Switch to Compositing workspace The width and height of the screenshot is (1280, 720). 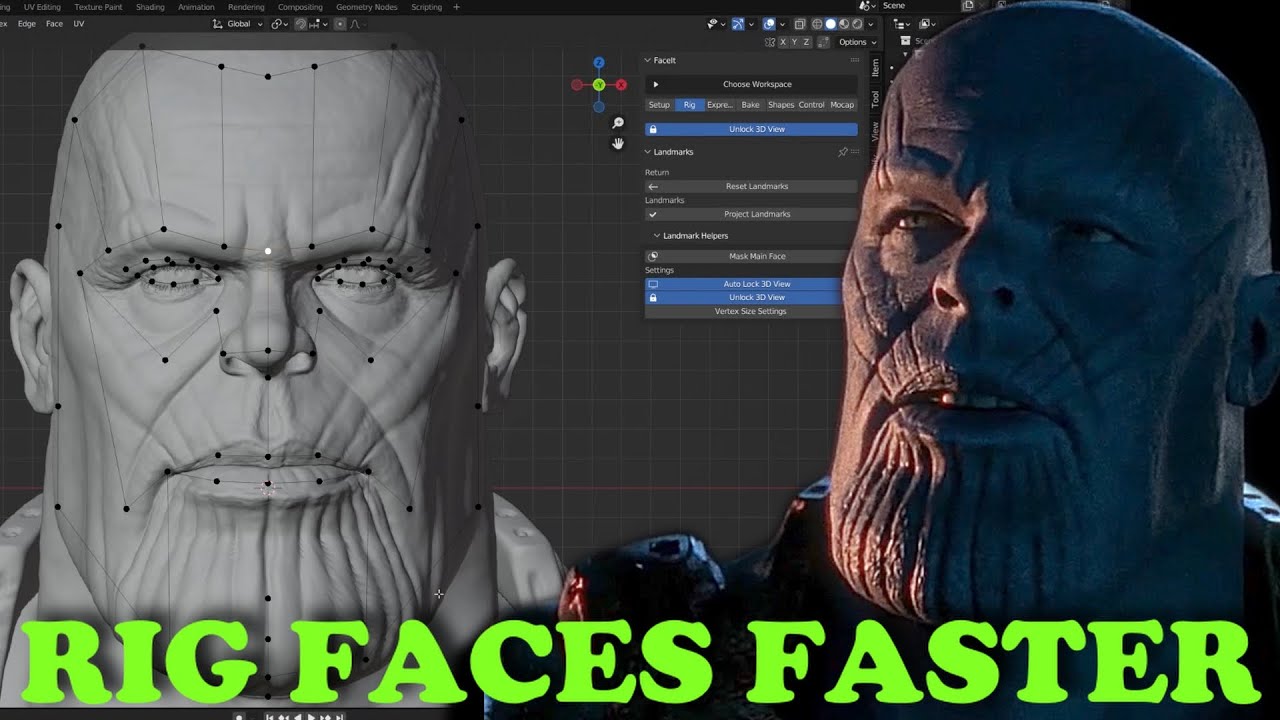pos(300,7)
